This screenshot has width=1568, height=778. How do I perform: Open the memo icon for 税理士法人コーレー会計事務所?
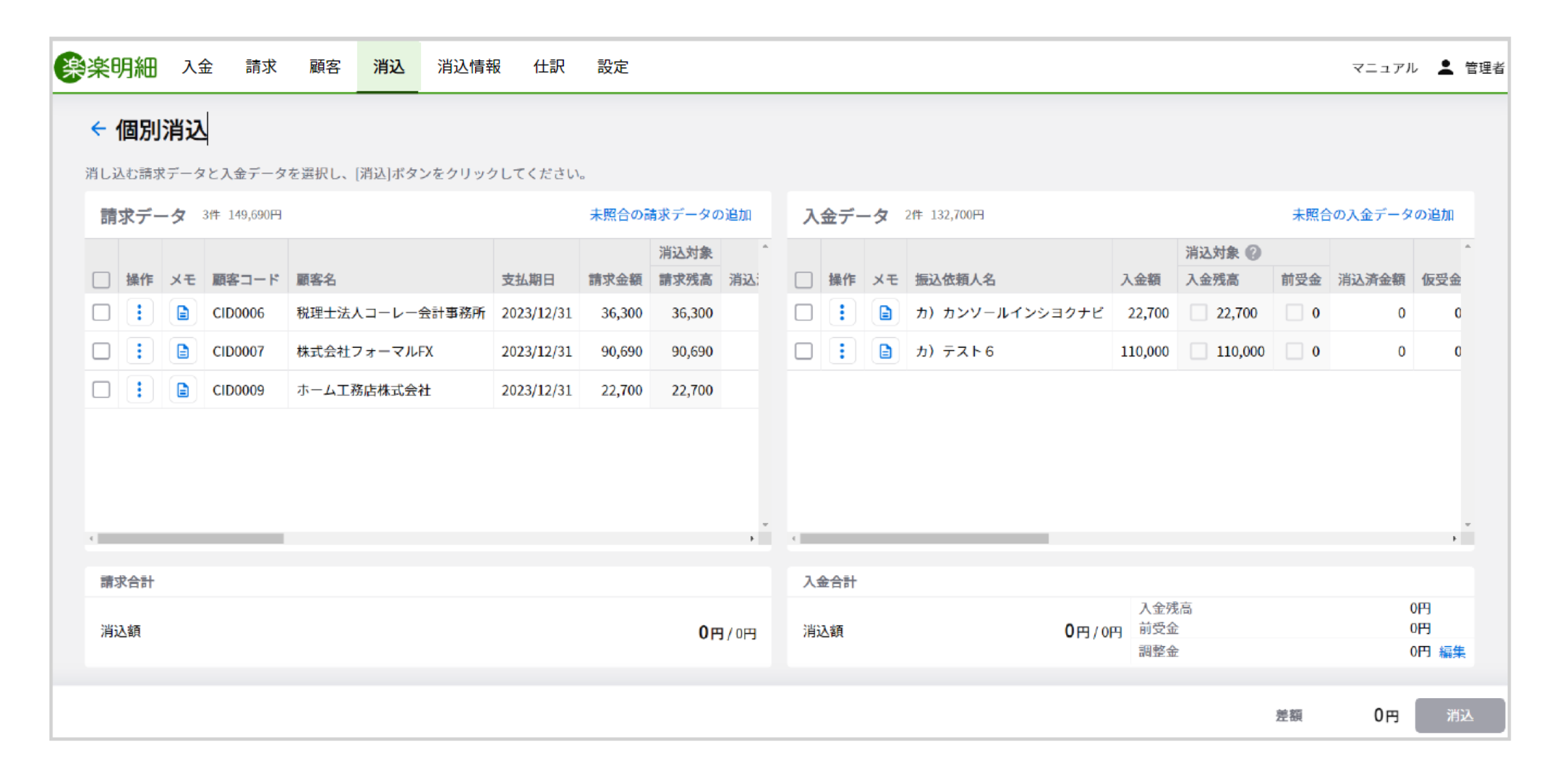pyautogui.click(x=183, y=312)
